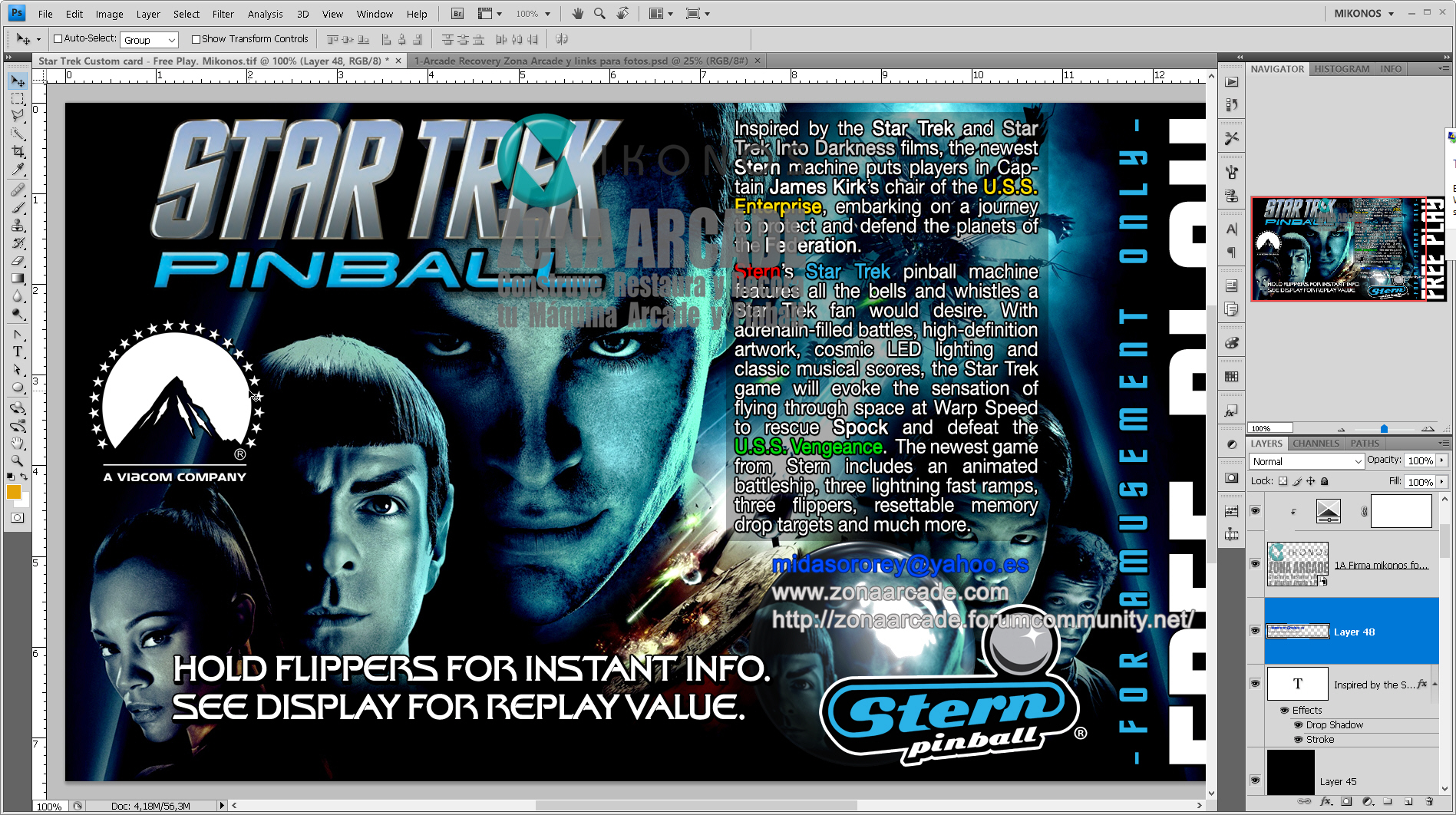1456x815 pixels.
Task: Click the Add layer mask icon
Action: tap(1346, 802)
